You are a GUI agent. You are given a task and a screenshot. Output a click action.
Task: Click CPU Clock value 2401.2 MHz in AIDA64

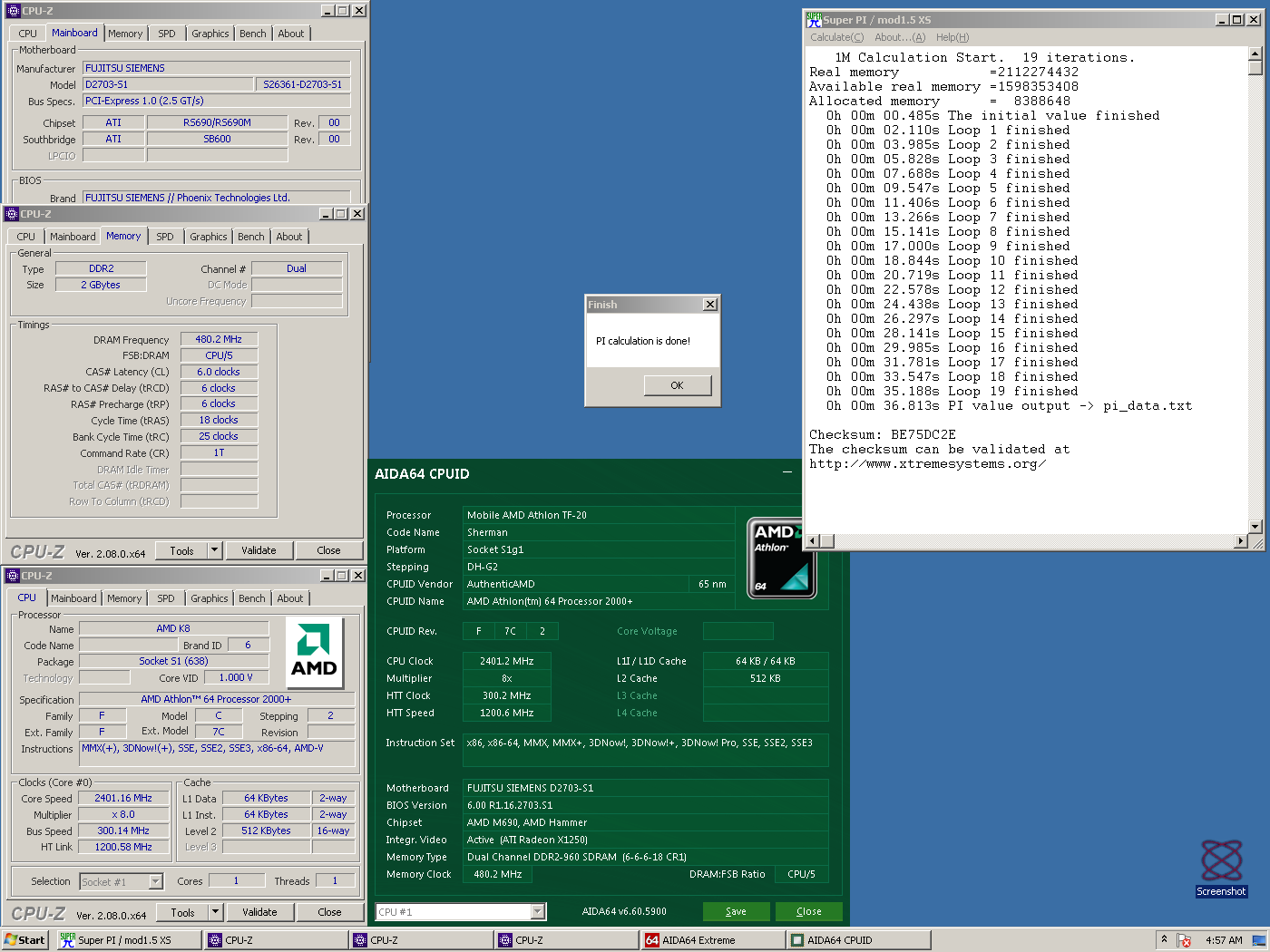coord(506,661)
